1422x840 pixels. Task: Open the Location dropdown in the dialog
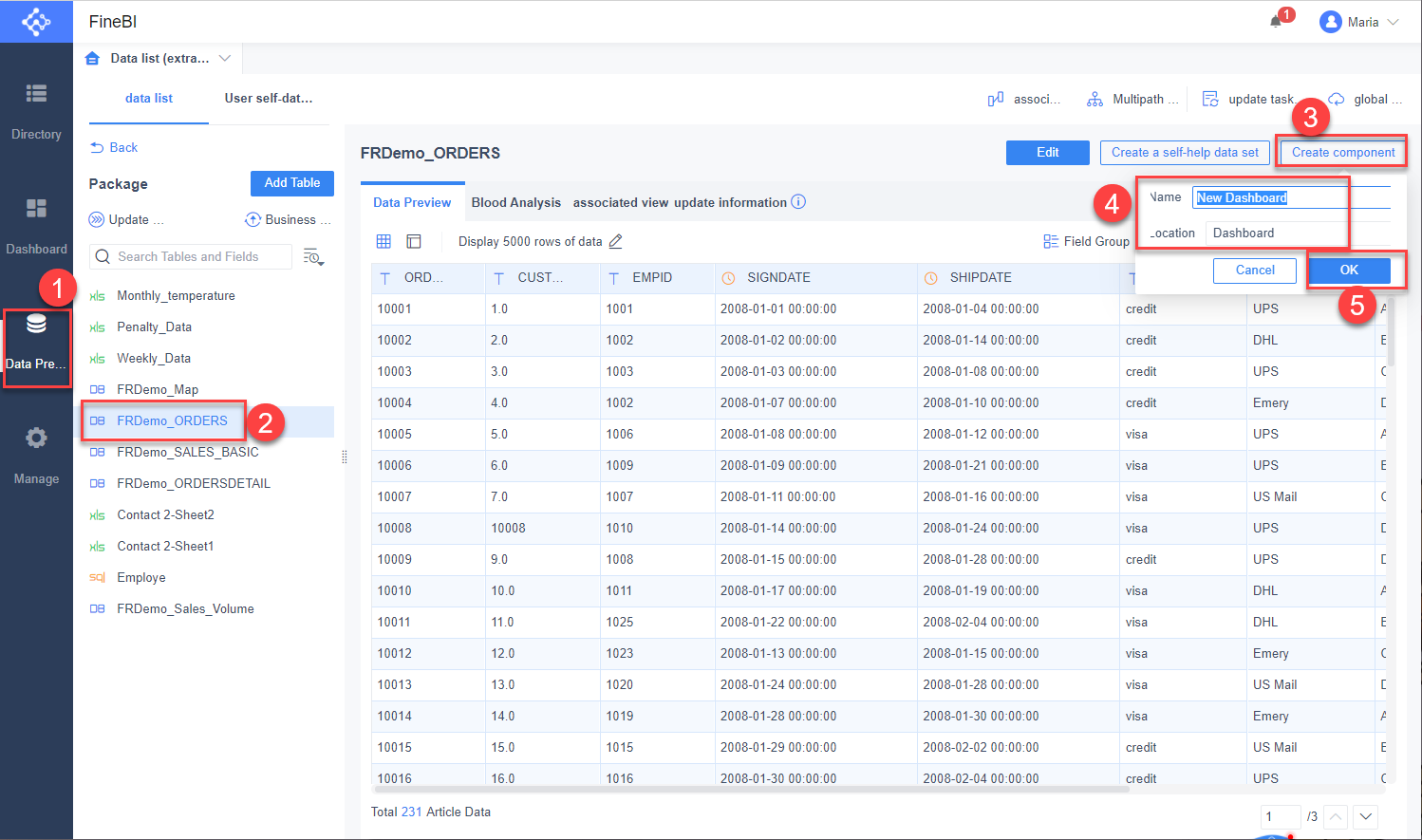(x=1277, y=233)
